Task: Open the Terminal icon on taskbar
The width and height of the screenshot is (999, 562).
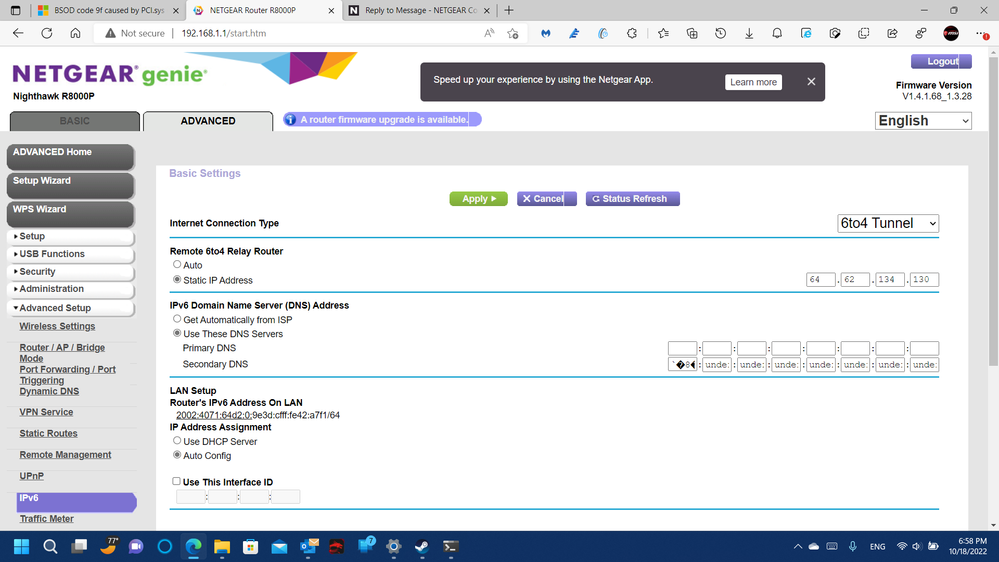Action: pos(450,547)
